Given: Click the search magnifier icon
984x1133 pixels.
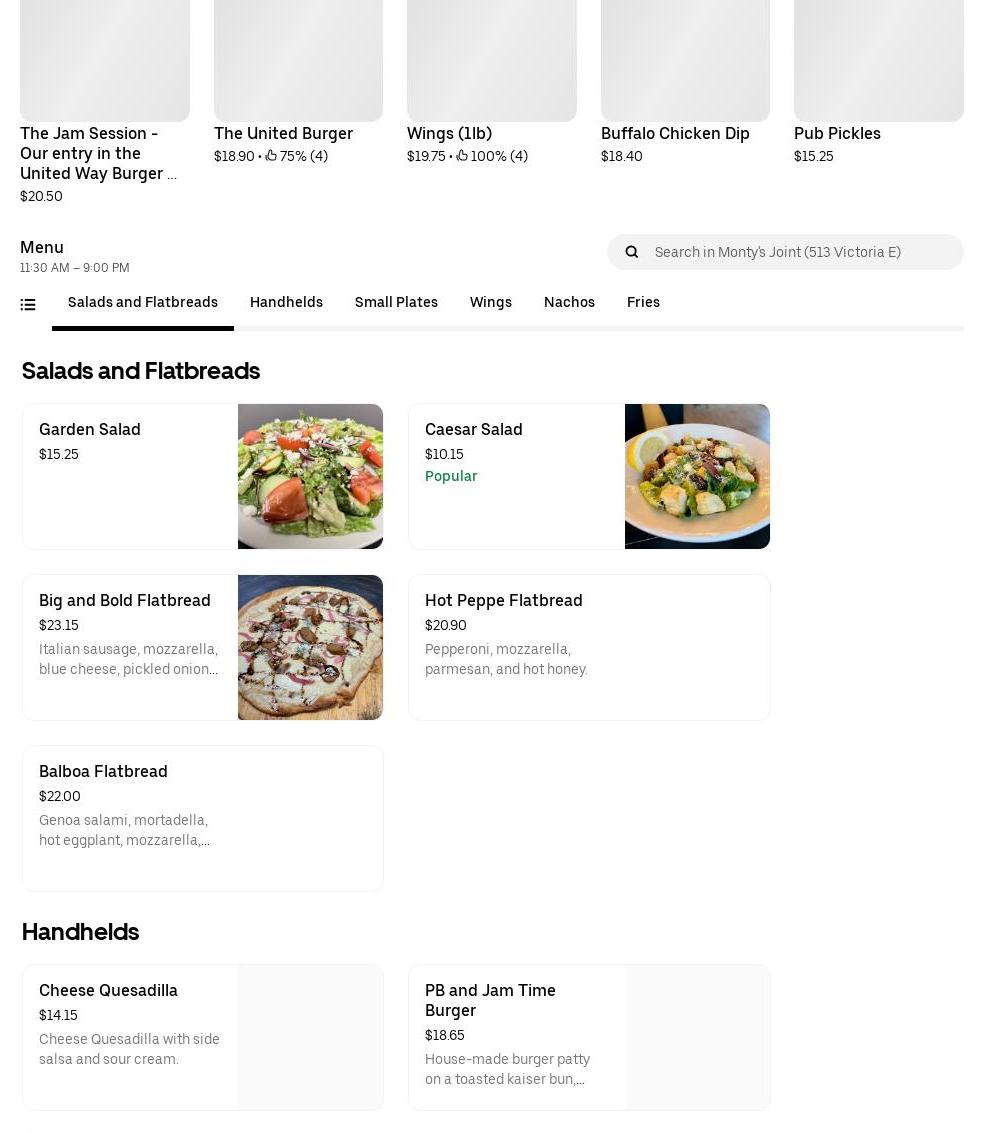Looking at the screenshot, I should point(632,252).
